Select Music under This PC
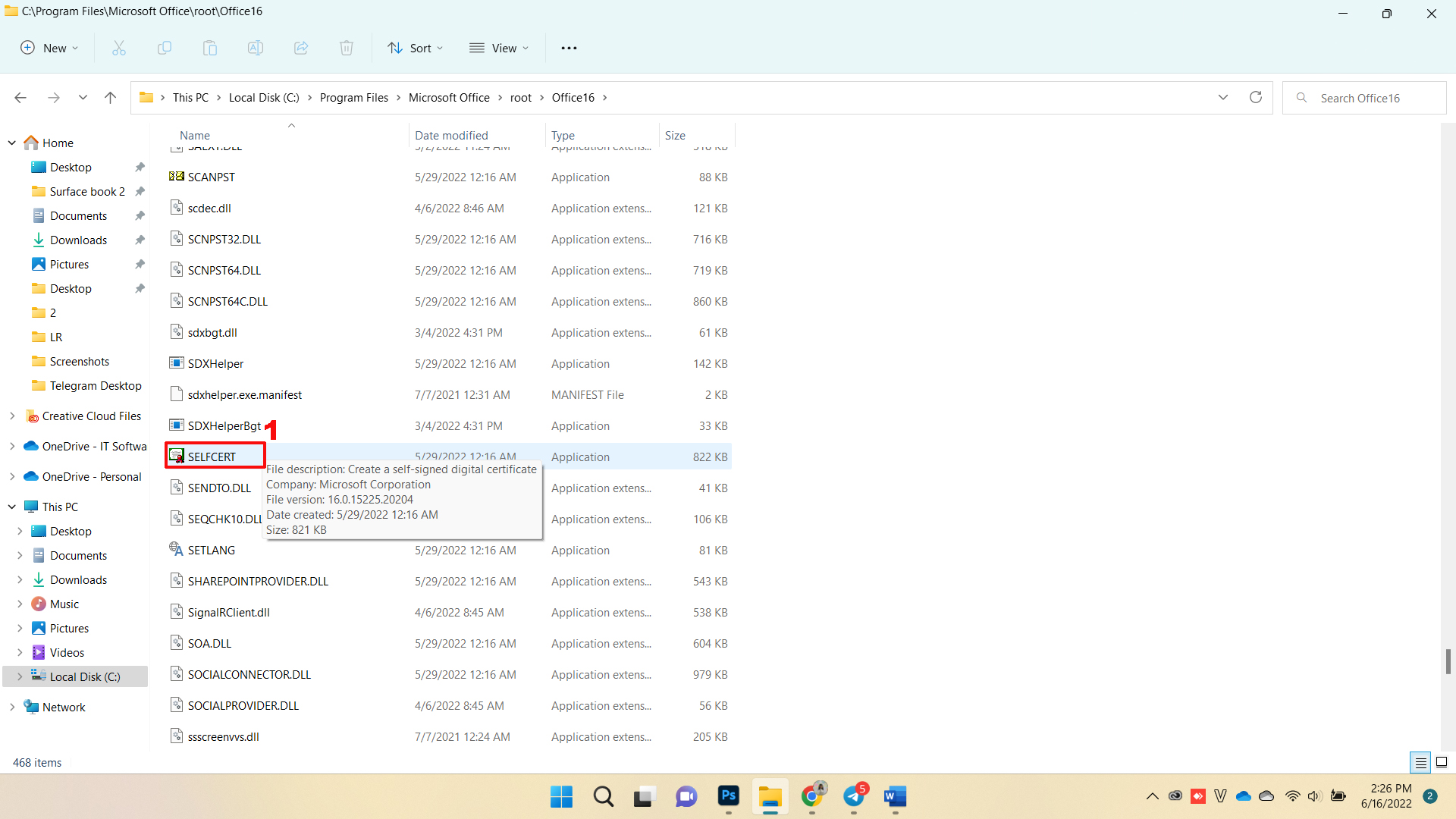Image resolution: width=1456 pixels, height=819 pixels. [x=64, y=604]
